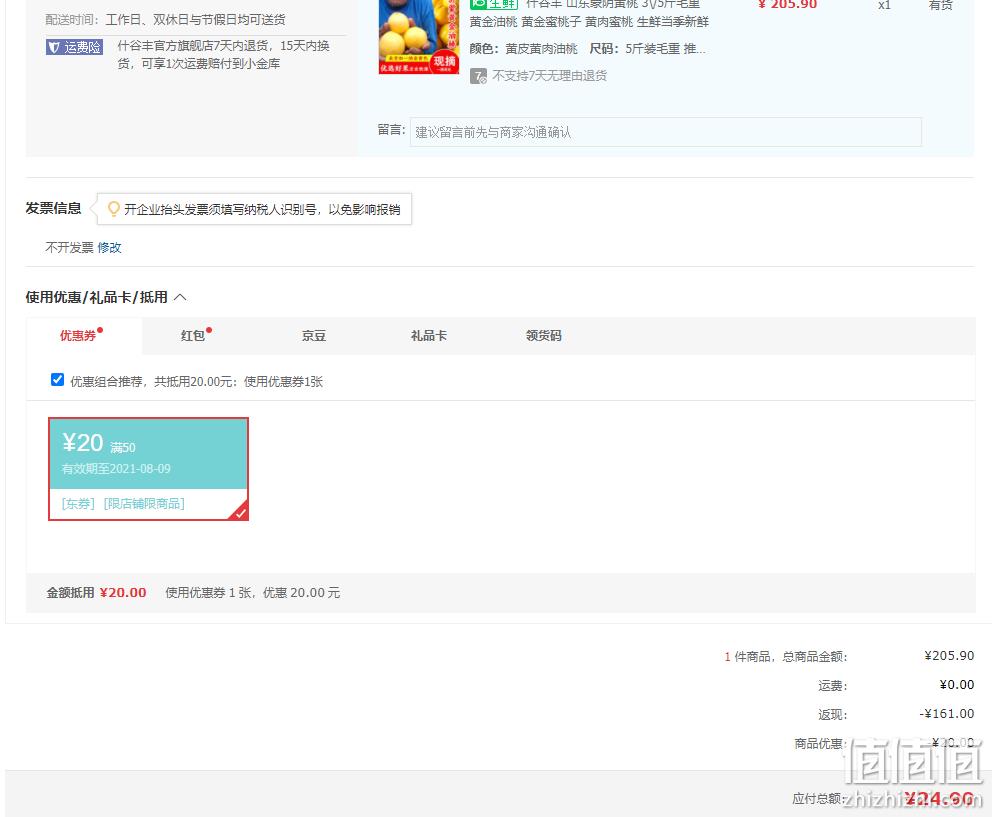The height and width of the screenshot is (817, 992).
Task: Click the coupon's red checkmark corner
Action: 239,512
